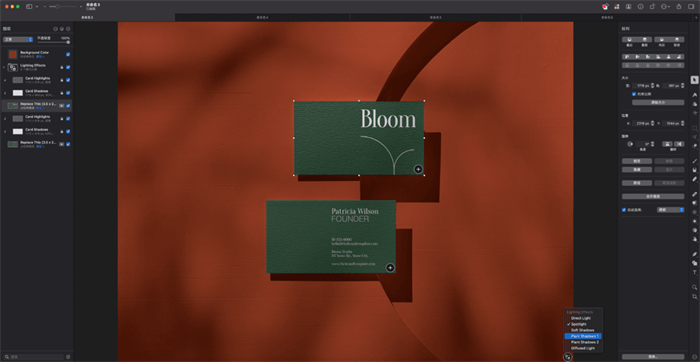Select the Style tool below the arrow
This screenshot has width=700, height=362.
tap(695, 95)
